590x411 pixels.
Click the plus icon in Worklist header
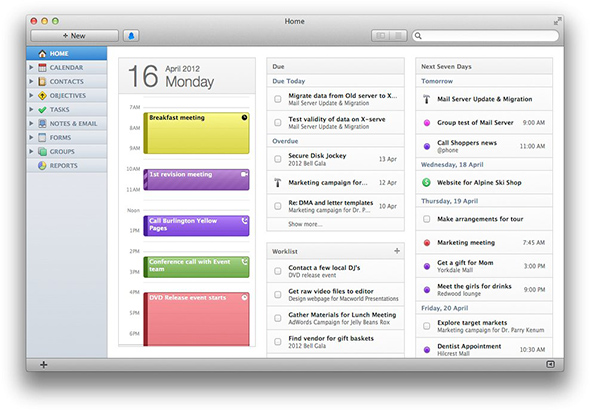tap(397, 251)
